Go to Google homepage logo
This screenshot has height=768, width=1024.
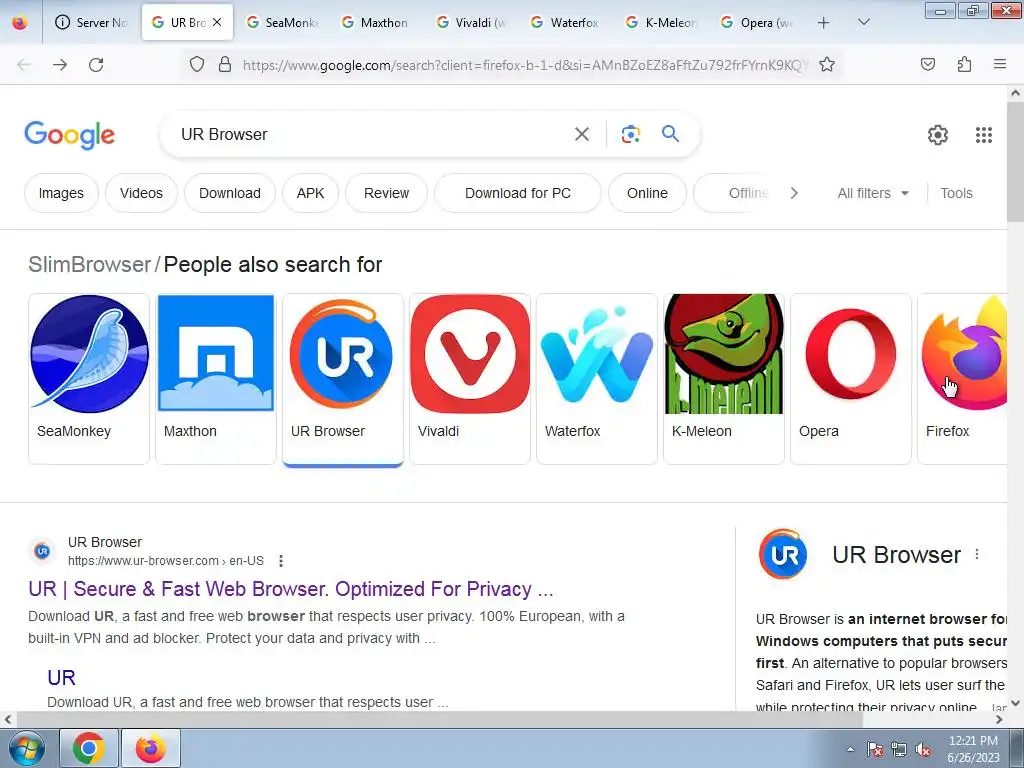(70, 135)
